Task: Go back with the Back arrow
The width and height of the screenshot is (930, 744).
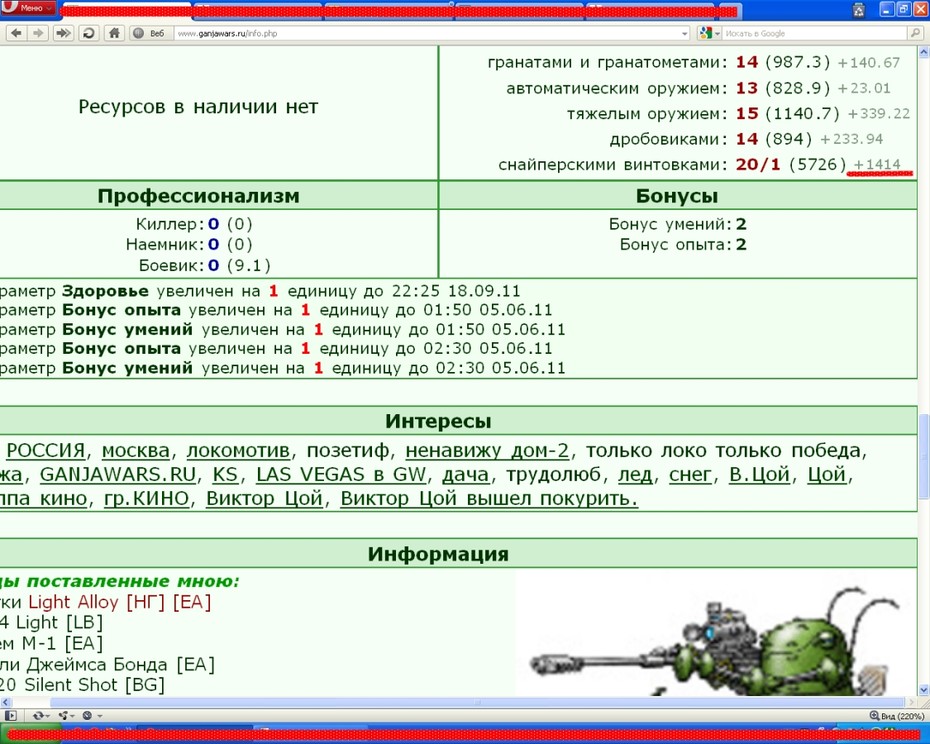Action: point(17,33)
